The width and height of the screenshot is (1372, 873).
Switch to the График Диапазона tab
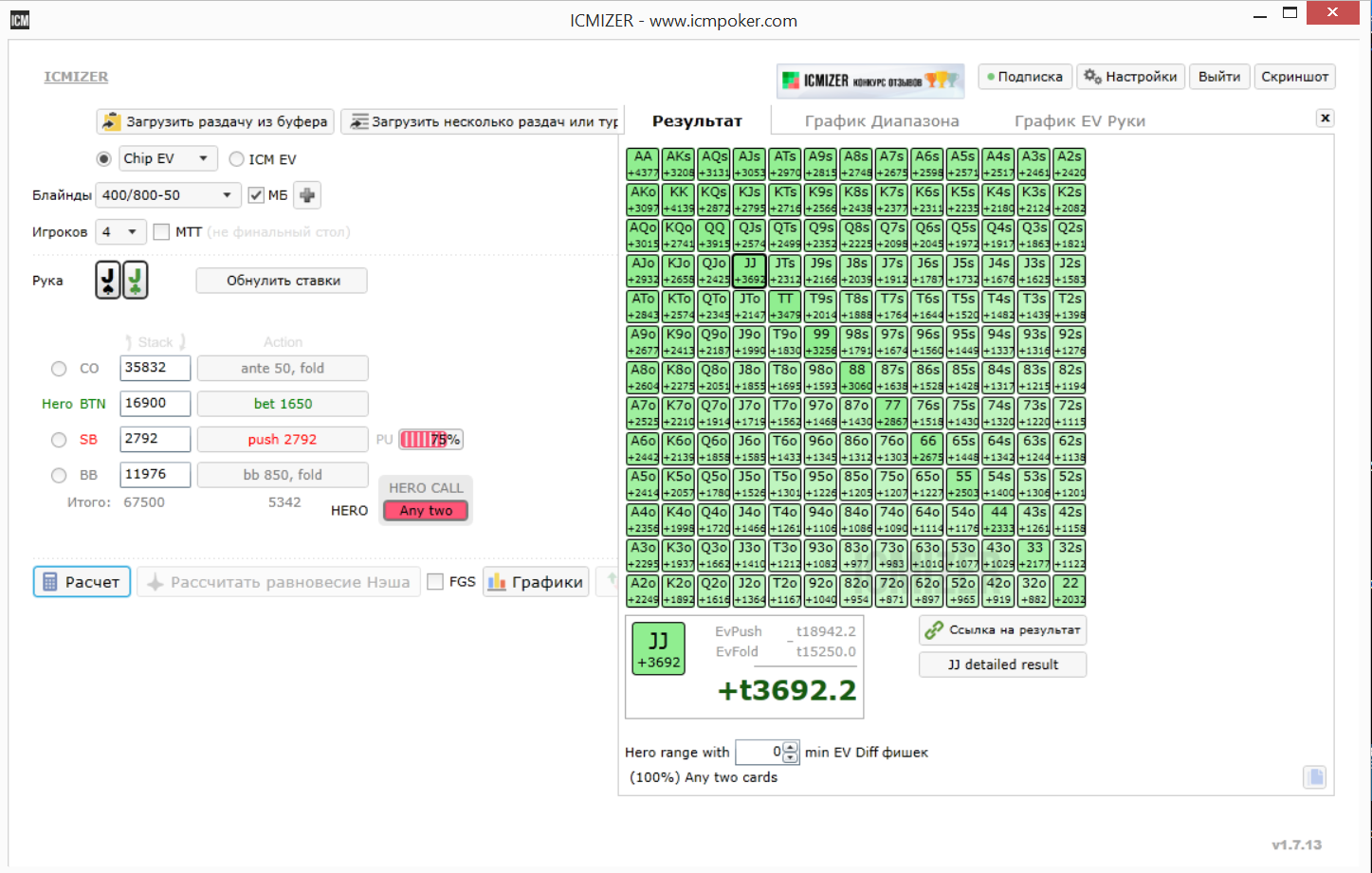(x=882, y=121)
